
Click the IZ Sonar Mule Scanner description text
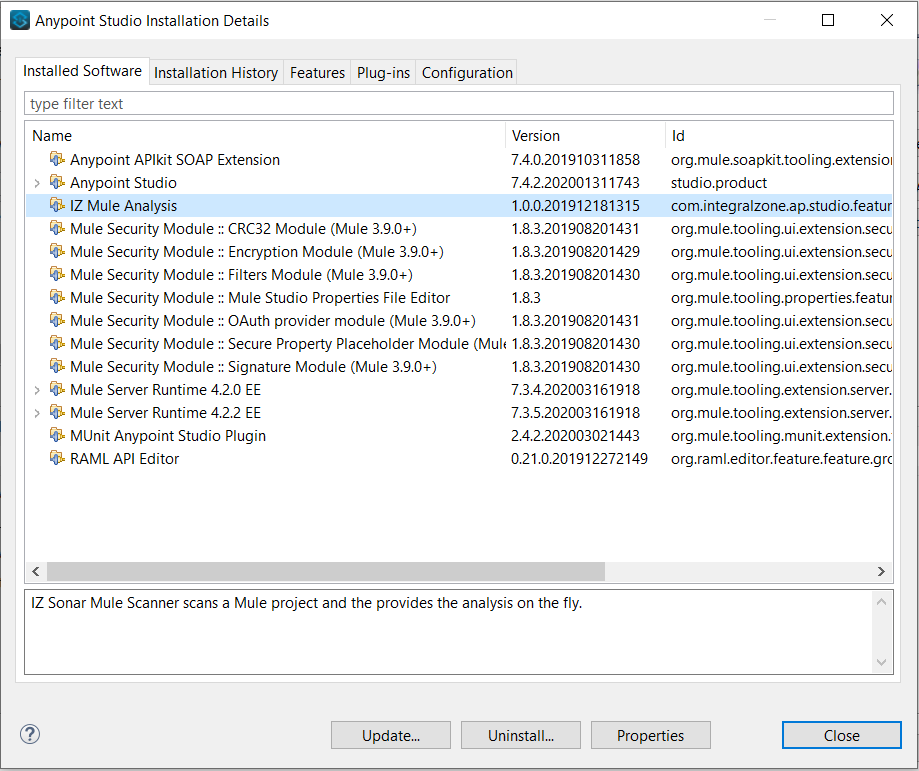point(307,603)
